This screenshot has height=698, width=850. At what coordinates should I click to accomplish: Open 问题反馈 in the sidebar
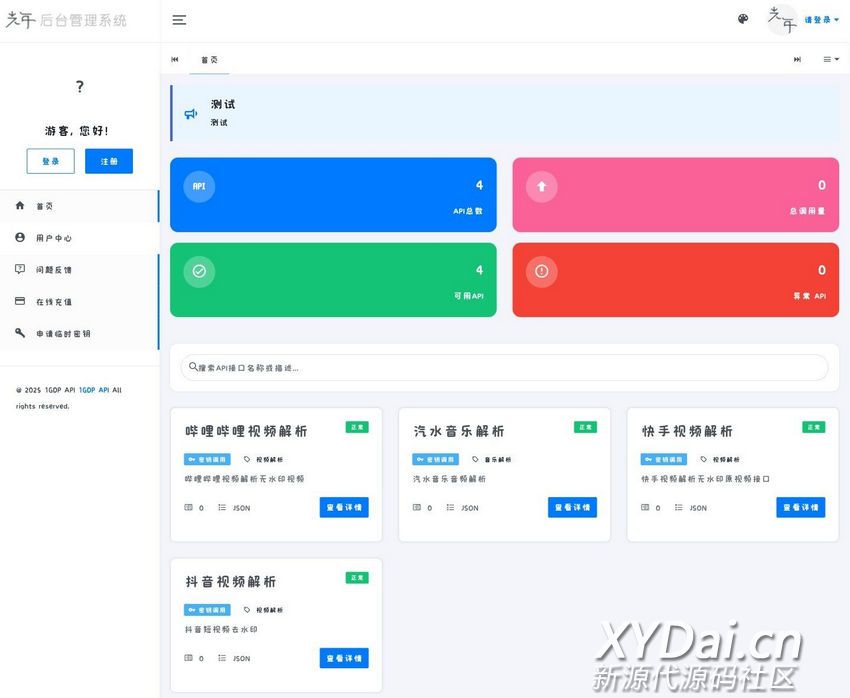54,270
